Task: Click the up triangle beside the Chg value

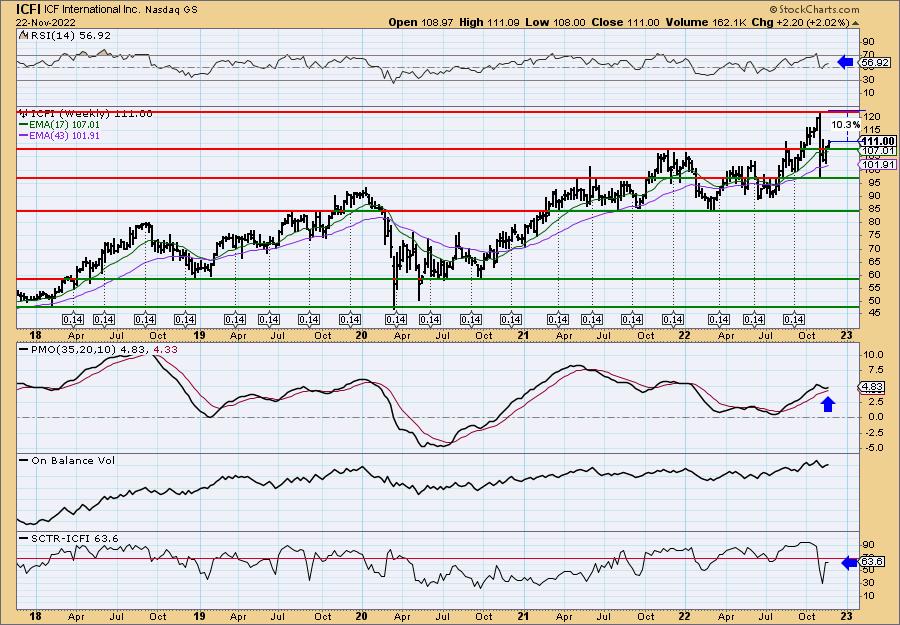Action: point(855,23)
